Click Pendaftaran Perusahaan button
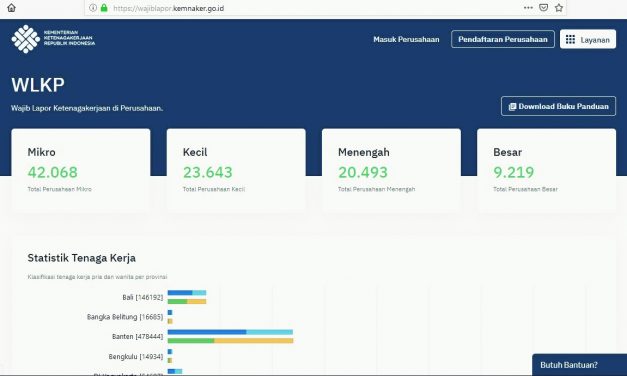This screenshot has height=376, width=627. pos(503,39)
